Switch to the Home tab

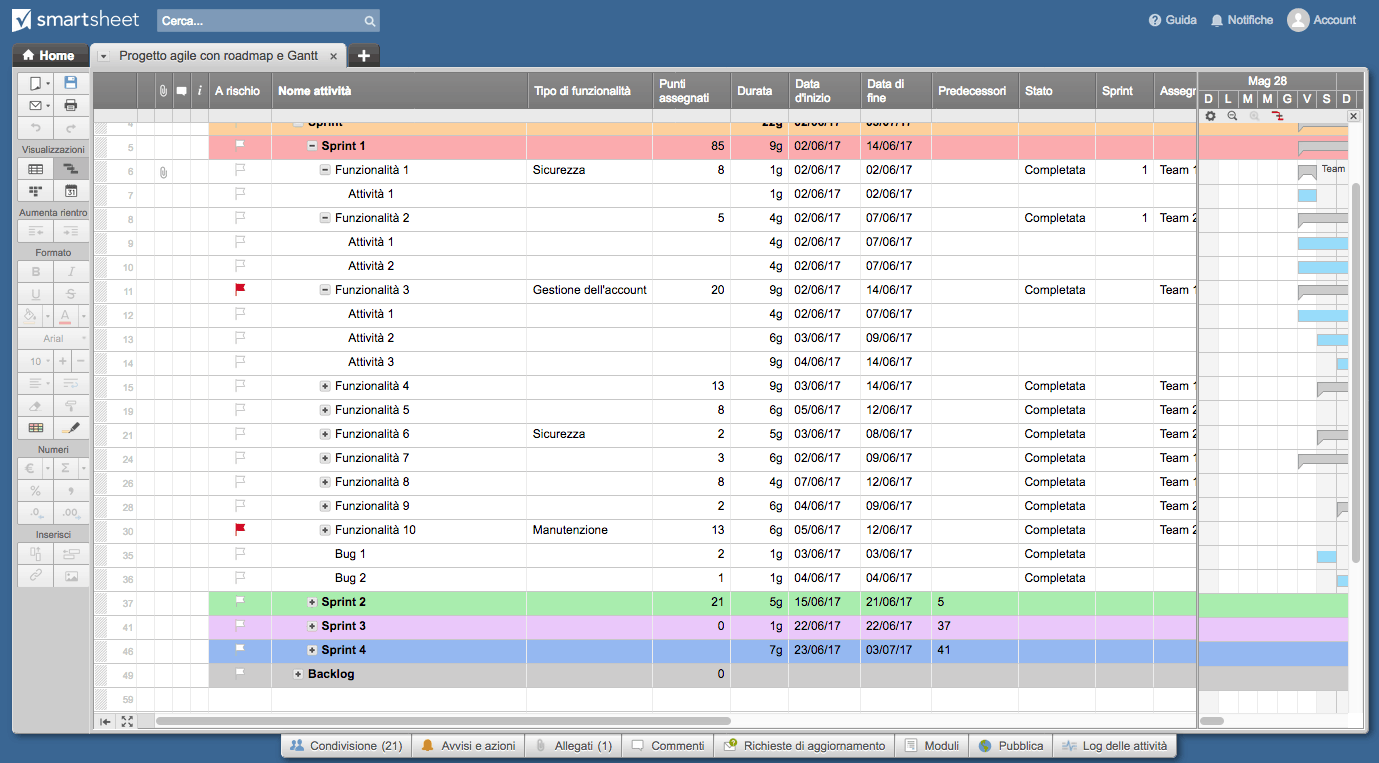point(49,55)
